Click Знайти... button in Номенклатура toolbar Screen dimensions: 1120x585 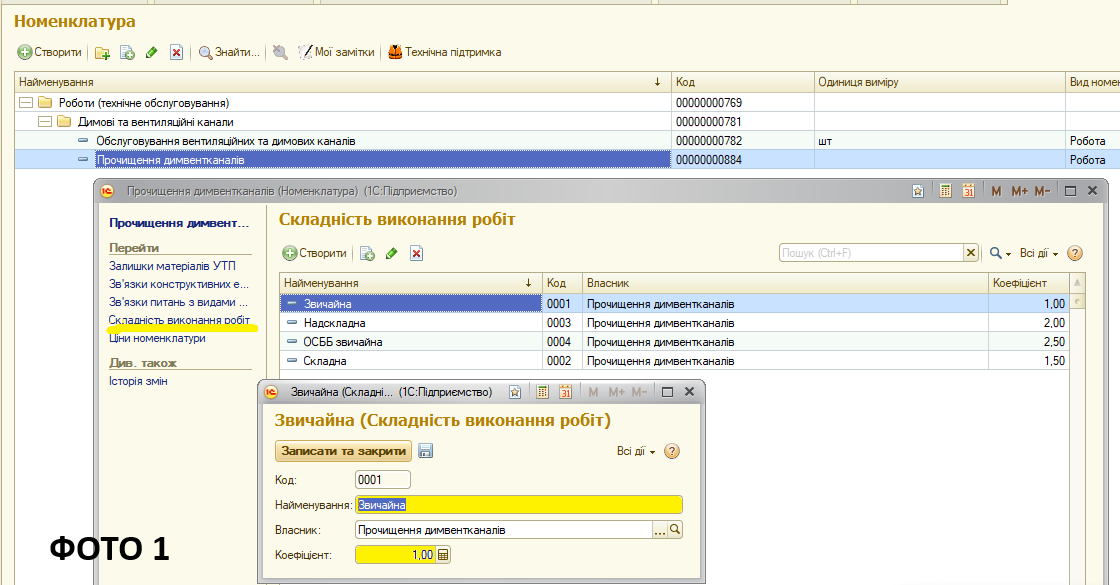pos(229,52)
